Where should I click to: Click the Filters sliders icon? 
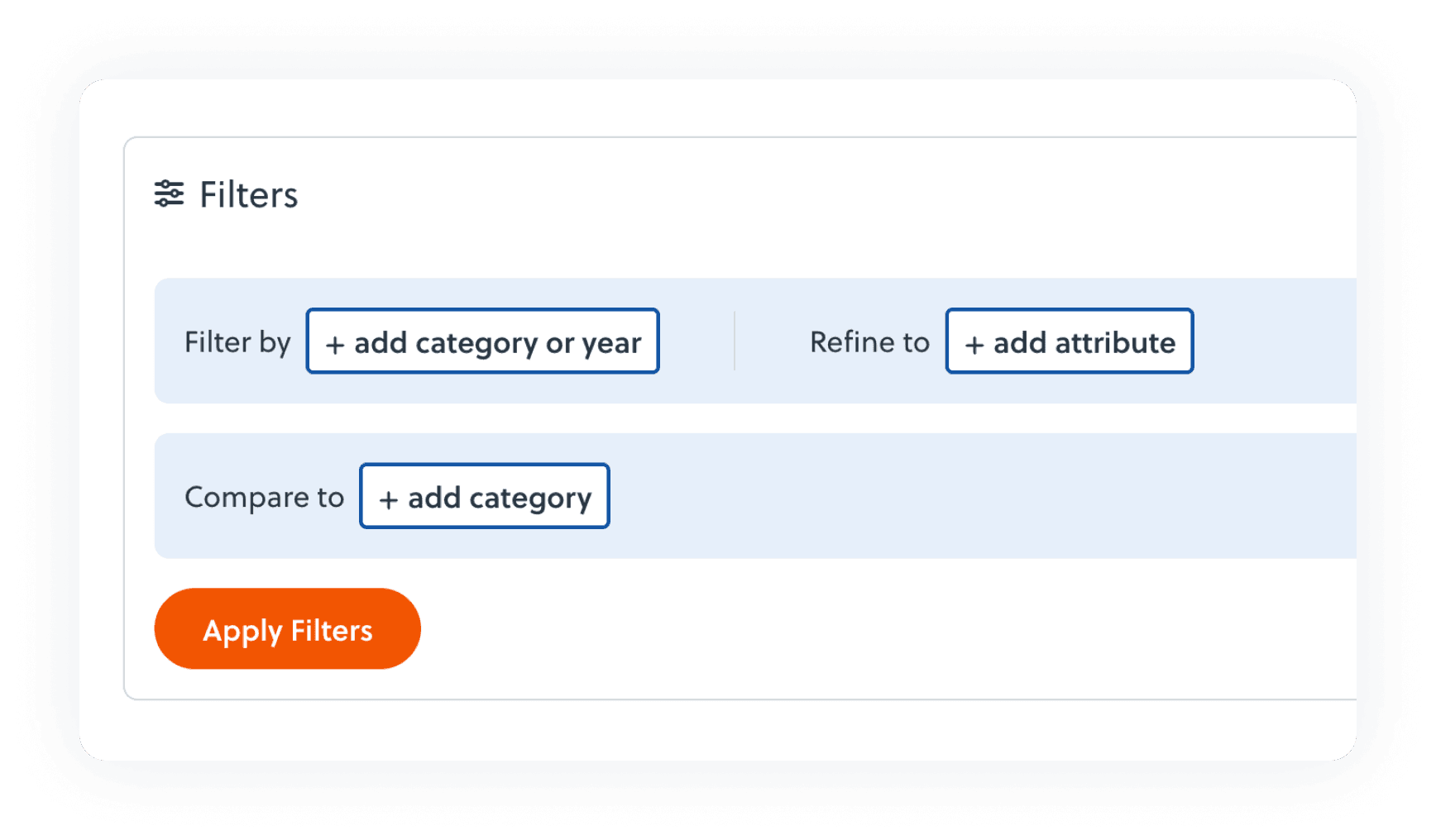169,193
